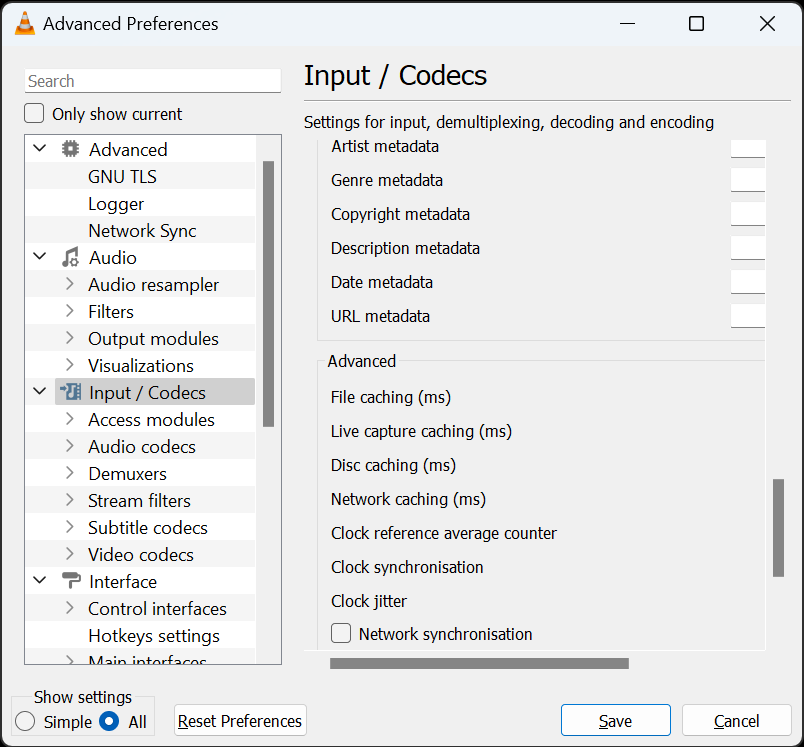This screenshot has height=747, width=804.
Task: Click the VLC cone icon in title bar
Action: 25,24
